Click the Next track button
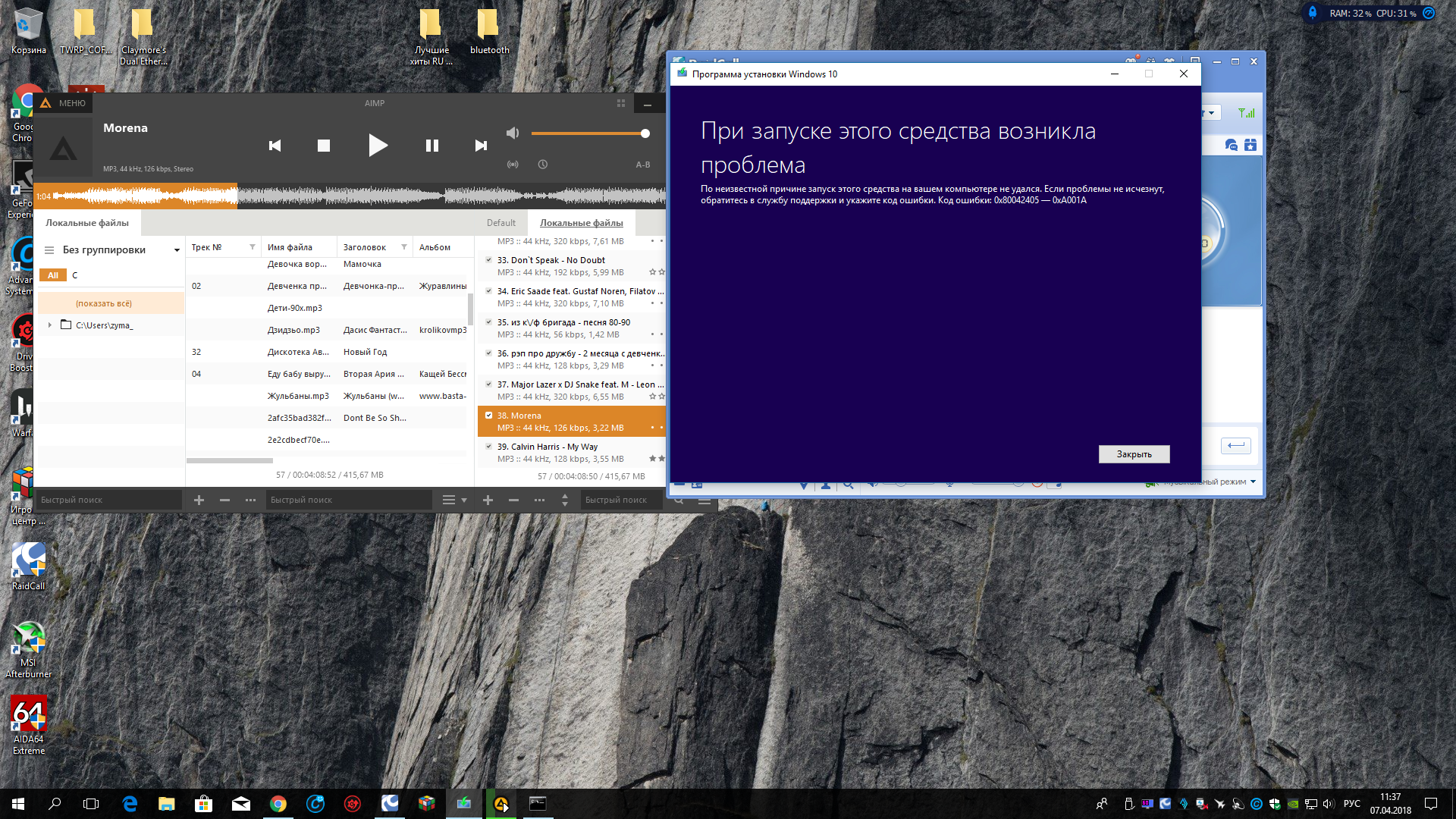The height and width of the screenshot is (819, 1456). pyautogui.click(x=481, y=144)
